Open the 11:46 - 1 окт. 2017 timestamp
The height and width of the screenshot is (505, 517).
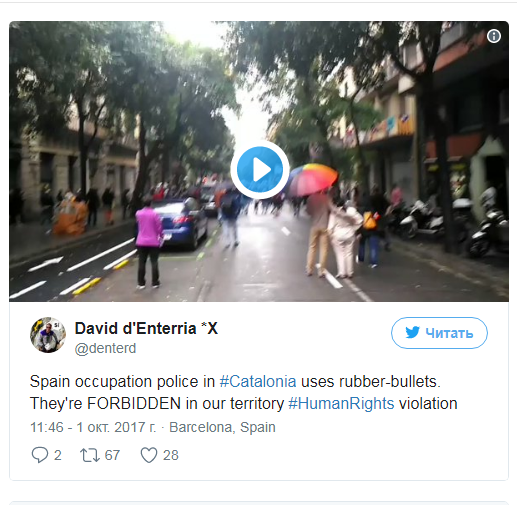click(93, 427)
